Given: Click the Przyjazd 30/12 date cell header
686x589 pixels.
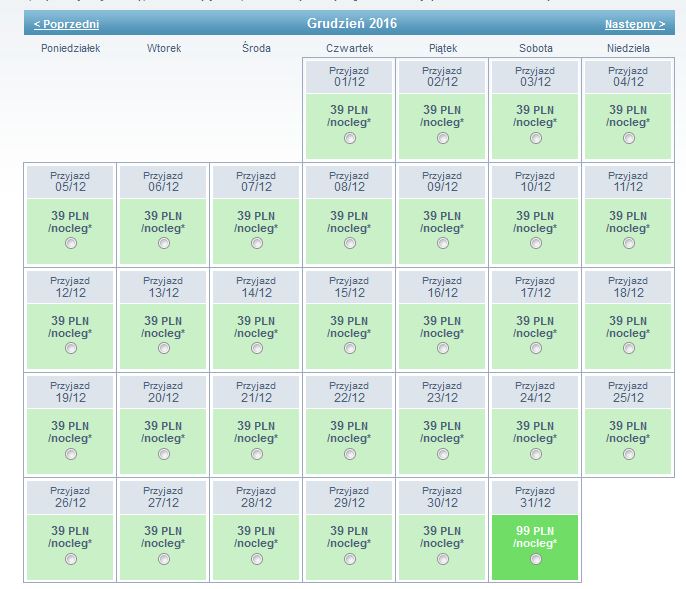Looking at the screenshot, I should pos(442,497).
